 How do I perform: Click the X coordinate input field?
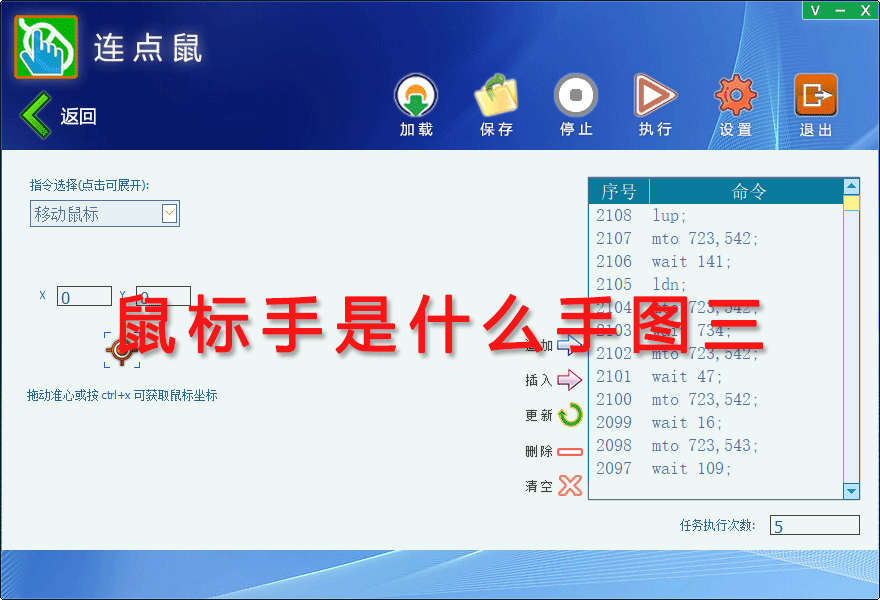click(x=84, y=296)
